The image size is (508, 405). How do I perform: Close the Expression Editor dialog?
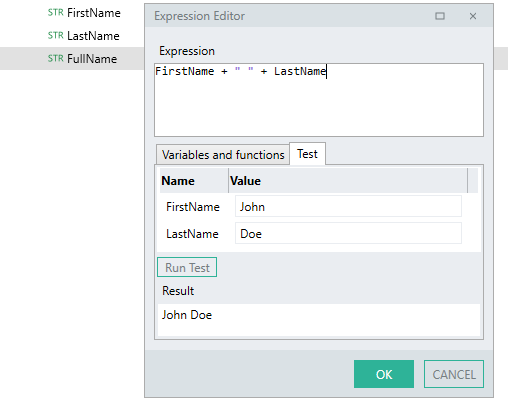coord(473,16)
